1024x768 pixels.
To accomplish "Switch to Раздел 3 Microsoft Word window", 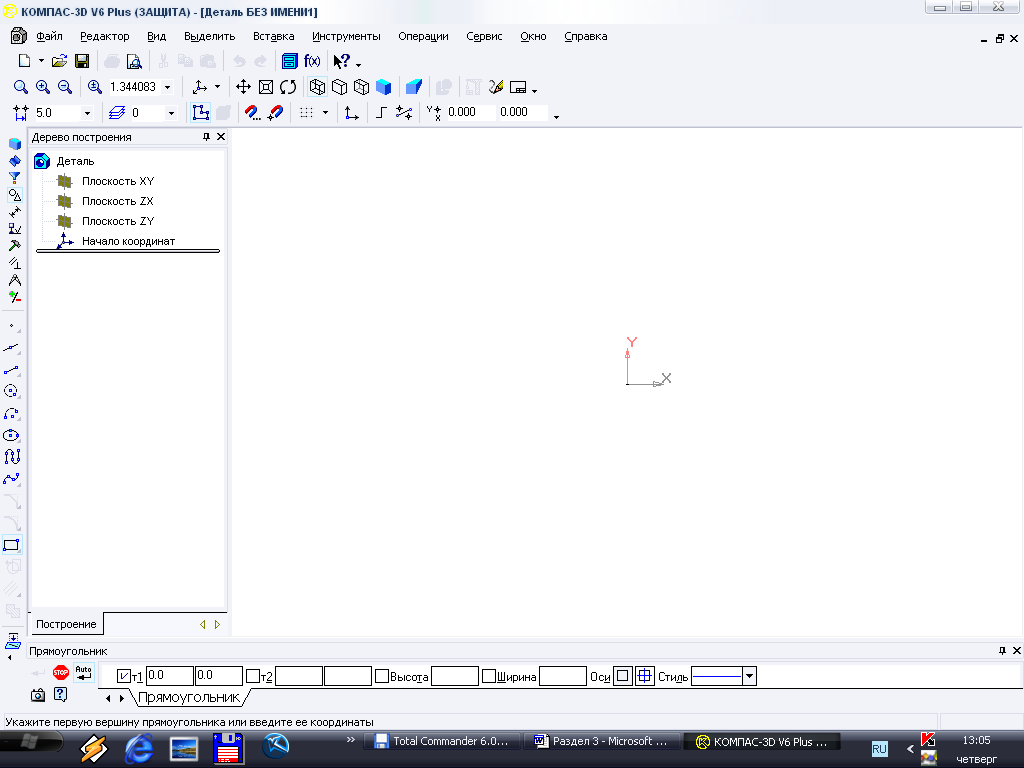I will click(601, 741).
